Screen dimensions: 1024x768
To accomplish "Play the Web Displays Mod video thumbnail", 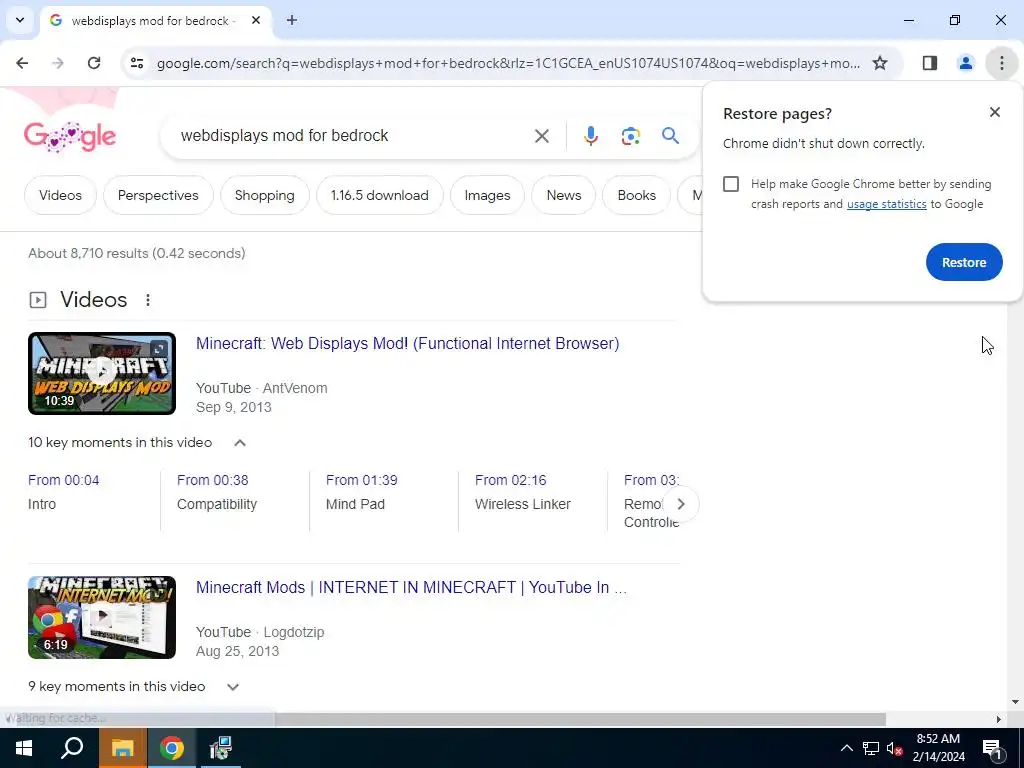I will point(102,373).
